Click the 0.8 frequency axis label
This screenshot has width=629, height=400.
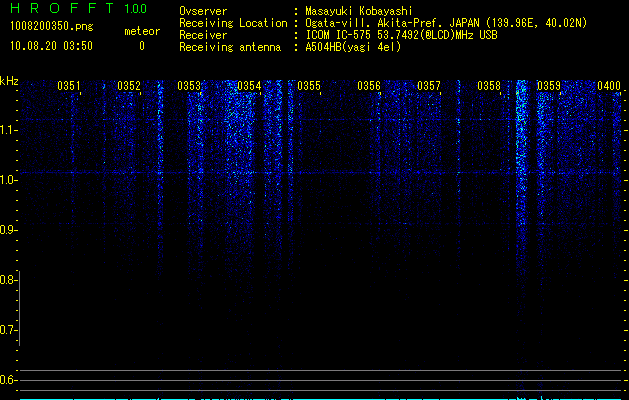coord(7,280)
